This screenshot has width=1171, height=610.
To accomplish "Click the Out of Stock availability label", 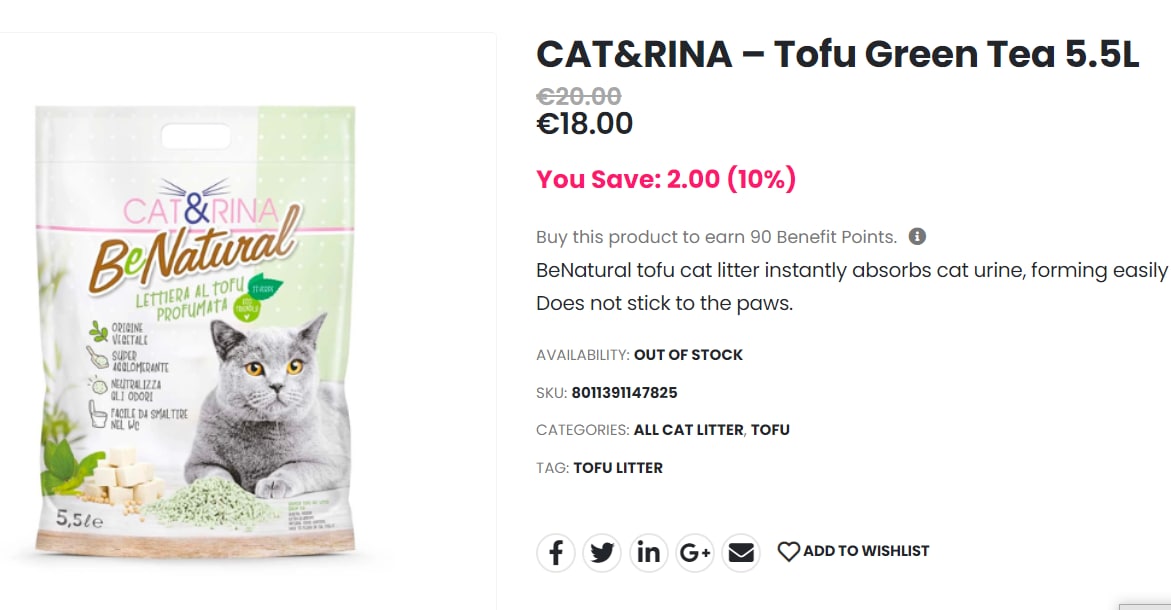I will (x=688, y=355).
